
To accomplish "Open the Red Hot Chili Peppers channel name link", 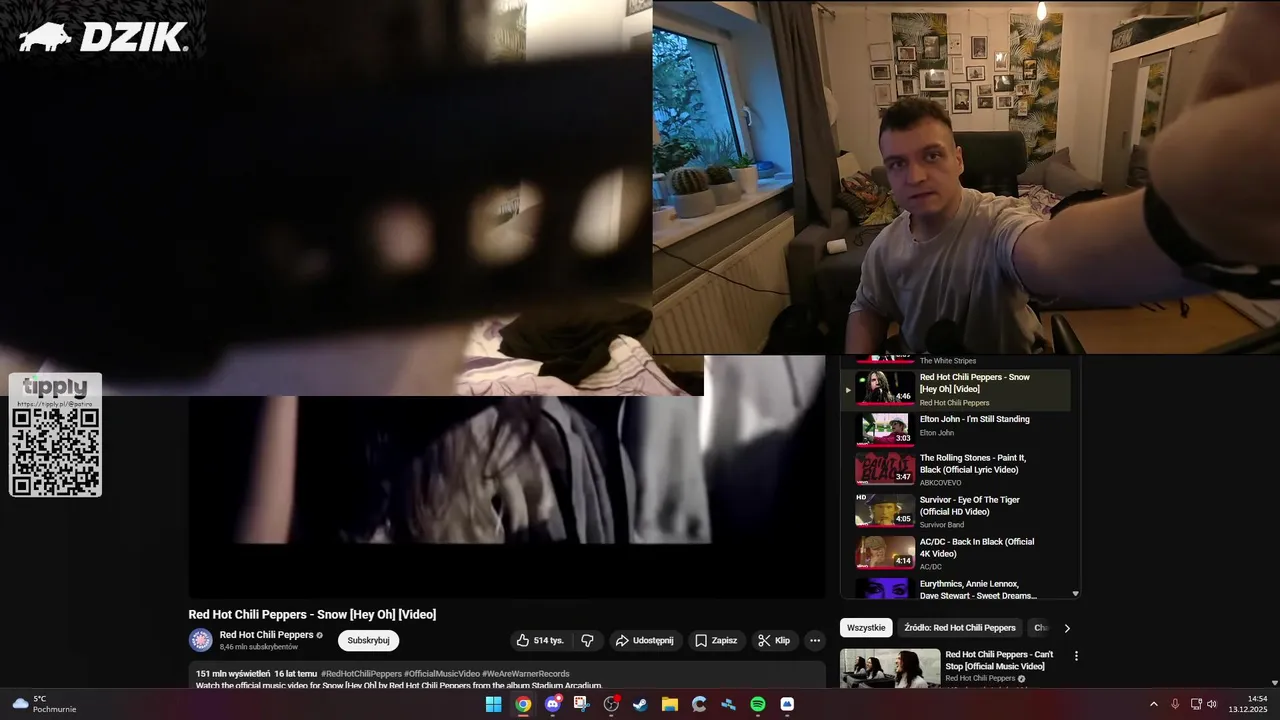I will coord(267,635).
